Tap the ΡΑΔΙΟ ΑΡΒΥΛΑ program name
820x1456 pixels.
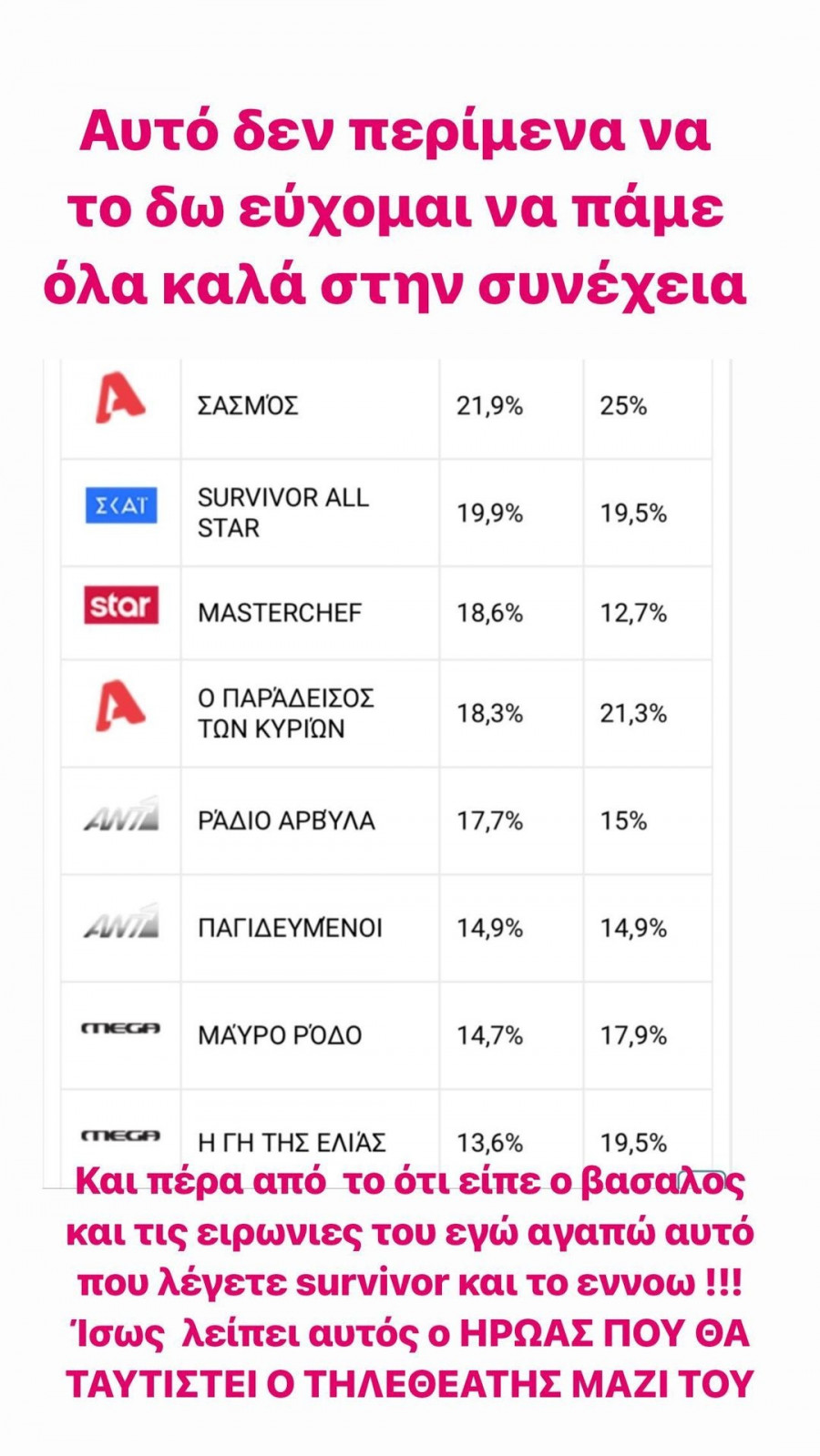(286, 820)
